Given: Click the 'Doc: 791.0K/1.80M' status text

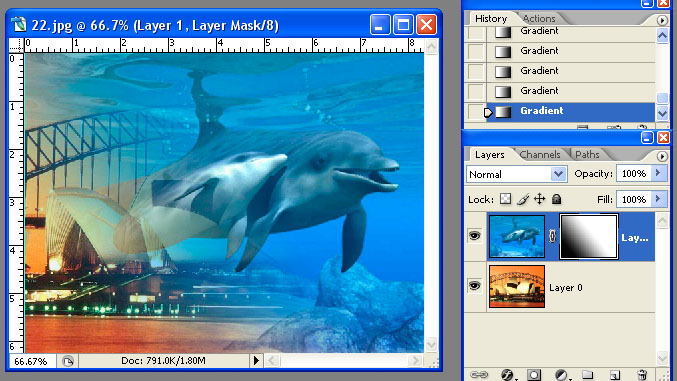Looking at the screenshot, I should (163, 360).
